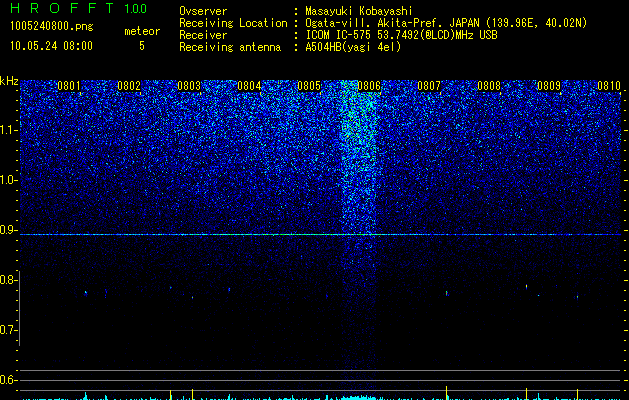Click the meteor count label
Image resolution: width=629 pixels, height=400 pixels.
(142, 31)
